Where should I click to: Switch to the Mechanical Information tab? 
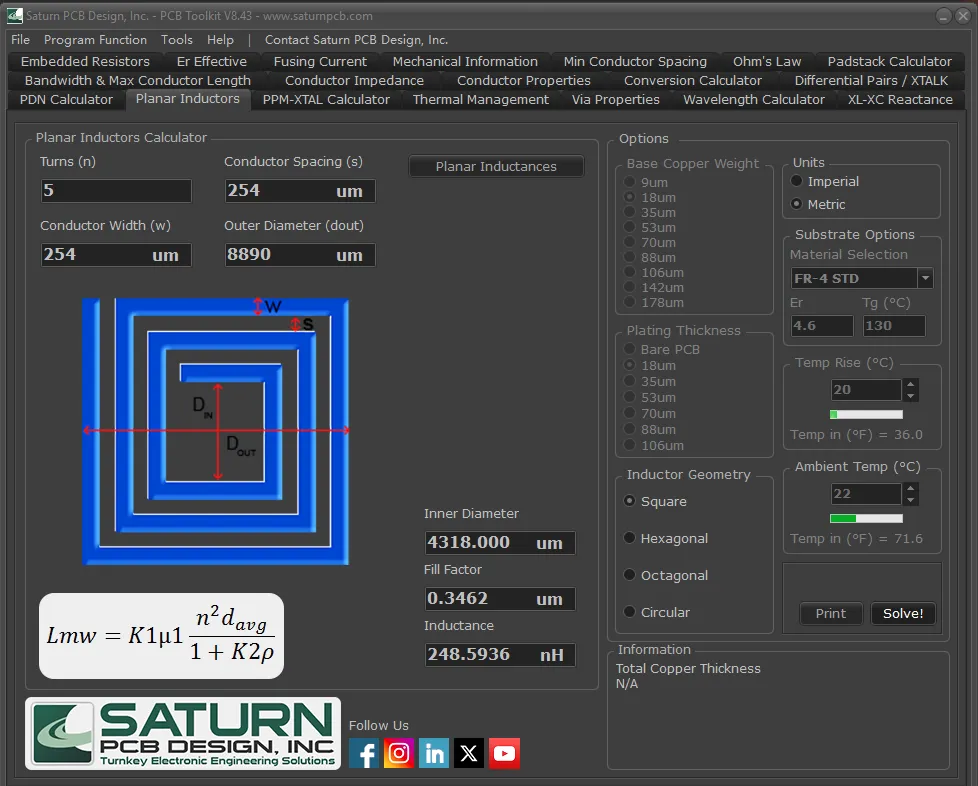[x=465, y=62]
